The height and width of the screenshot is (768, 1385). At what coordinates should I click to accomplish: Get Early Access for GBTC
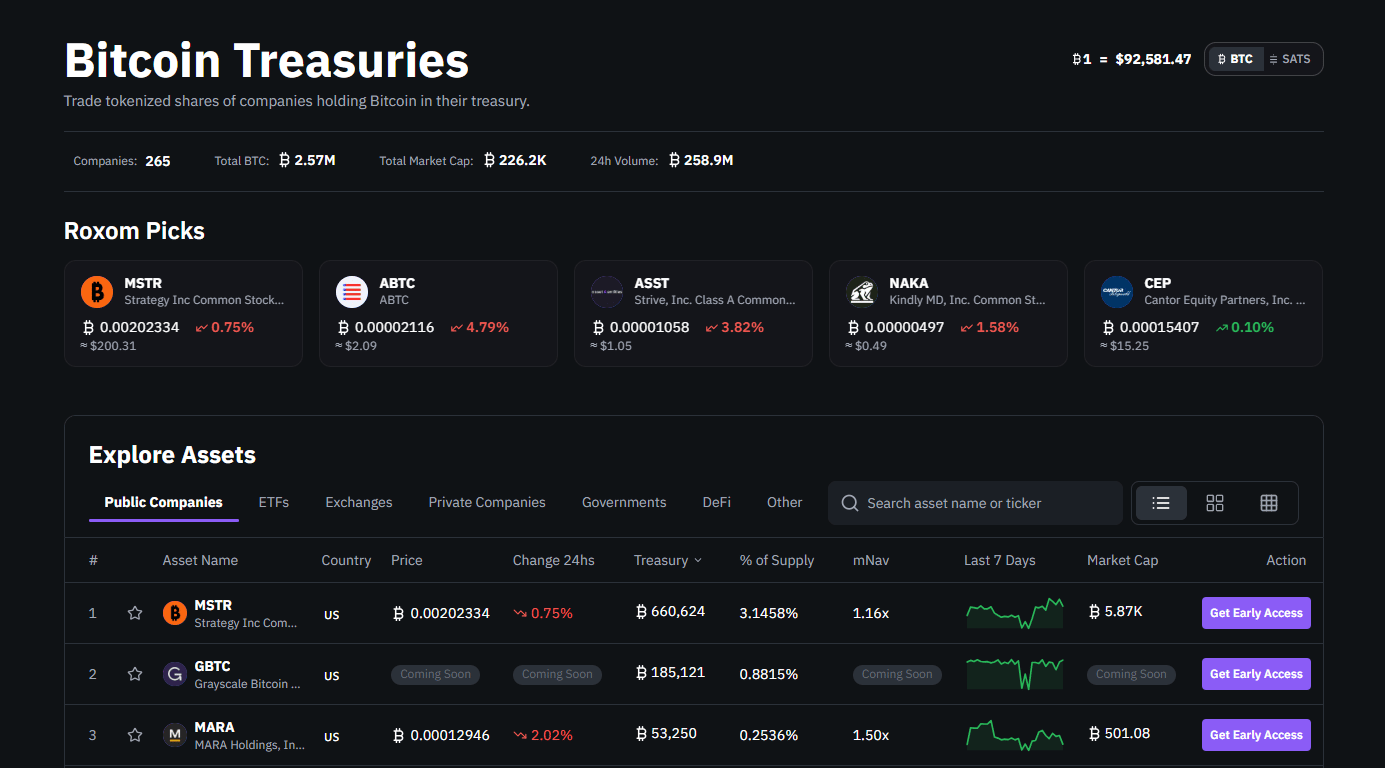(1256, 674)
